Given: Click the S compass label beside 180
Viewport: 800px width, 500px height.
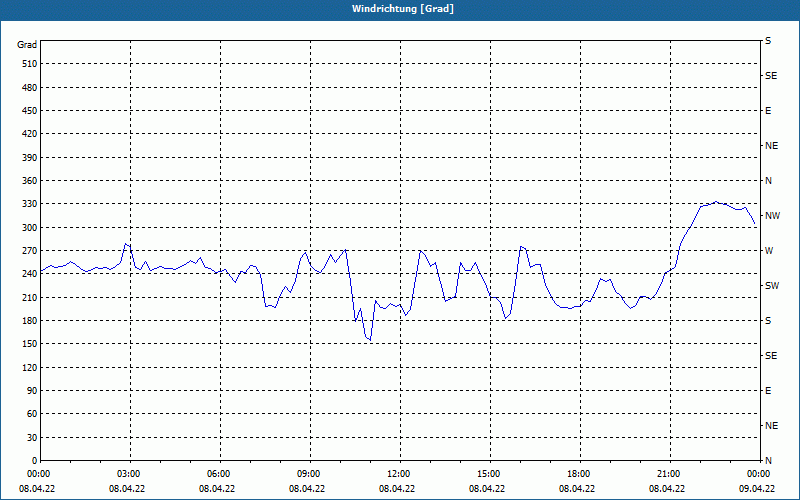Looking at the screenshot, I should point(768,321).
